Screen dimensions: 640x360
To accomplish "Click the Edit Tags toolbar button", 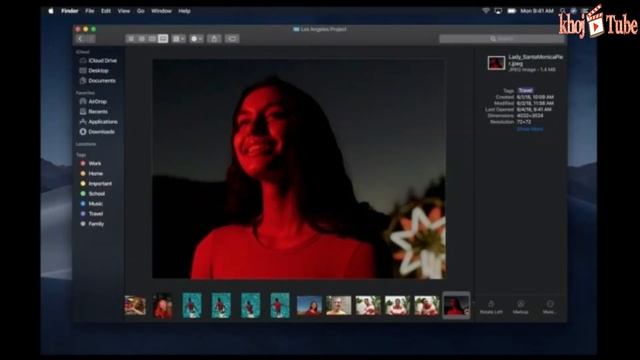I will tap(232, 39).
